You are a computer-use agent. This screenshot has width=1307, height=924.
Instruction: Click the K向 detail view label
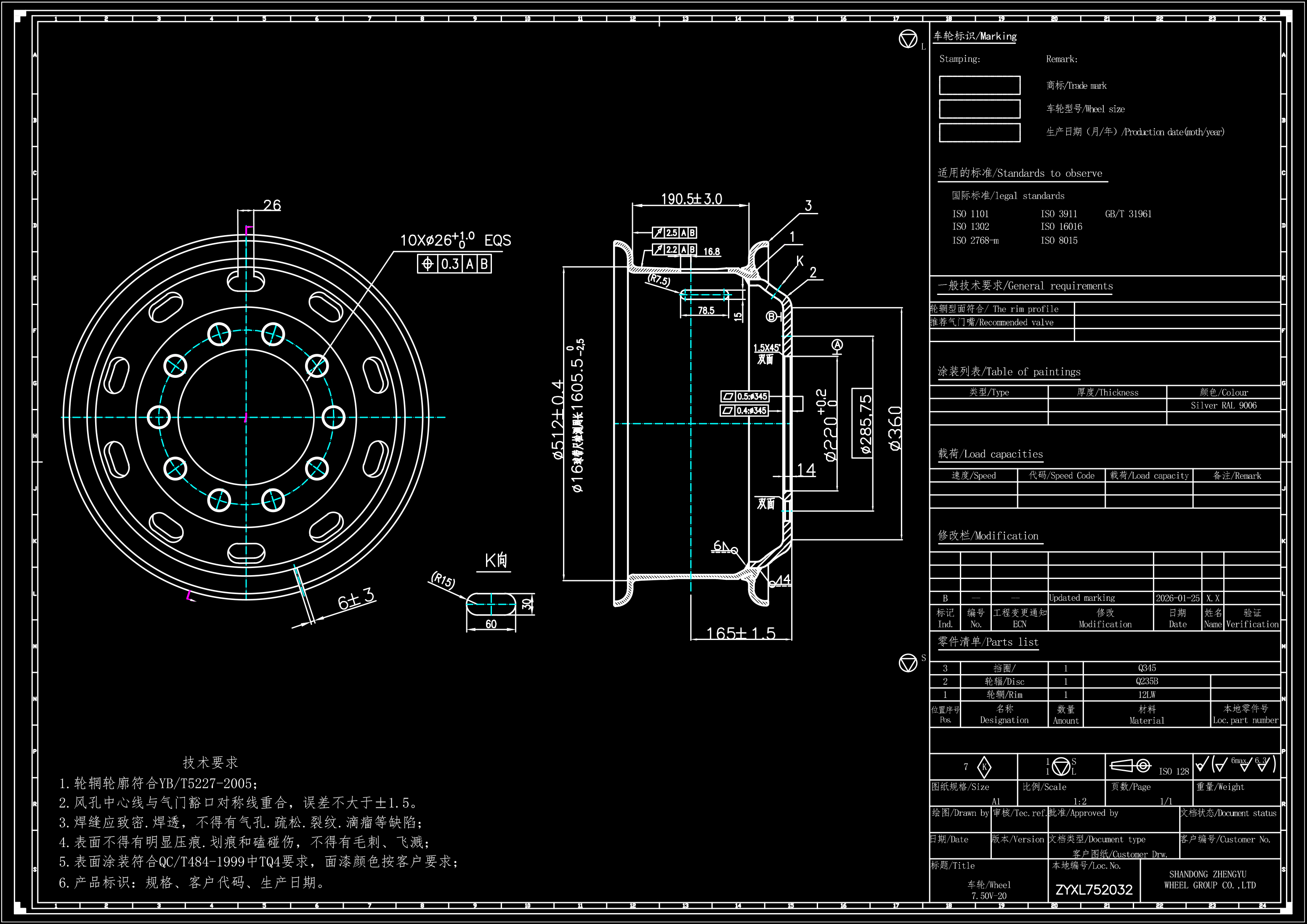[495, 561]
